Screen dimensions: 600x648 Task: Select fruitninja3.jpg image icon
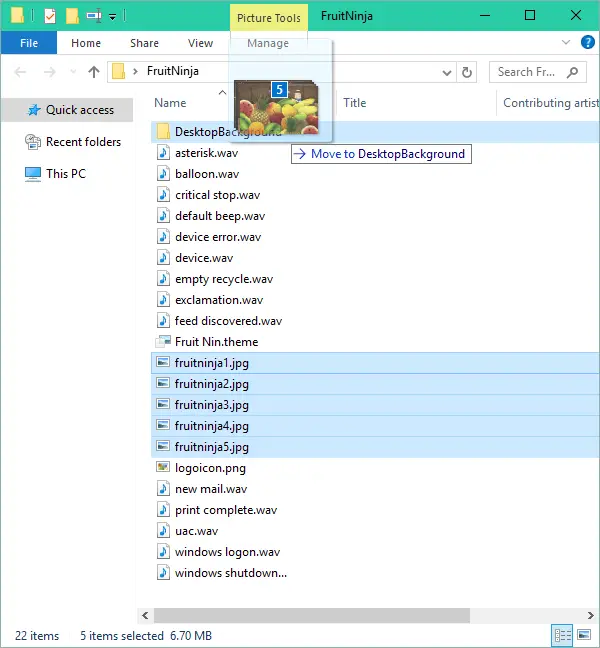[163, 404]
